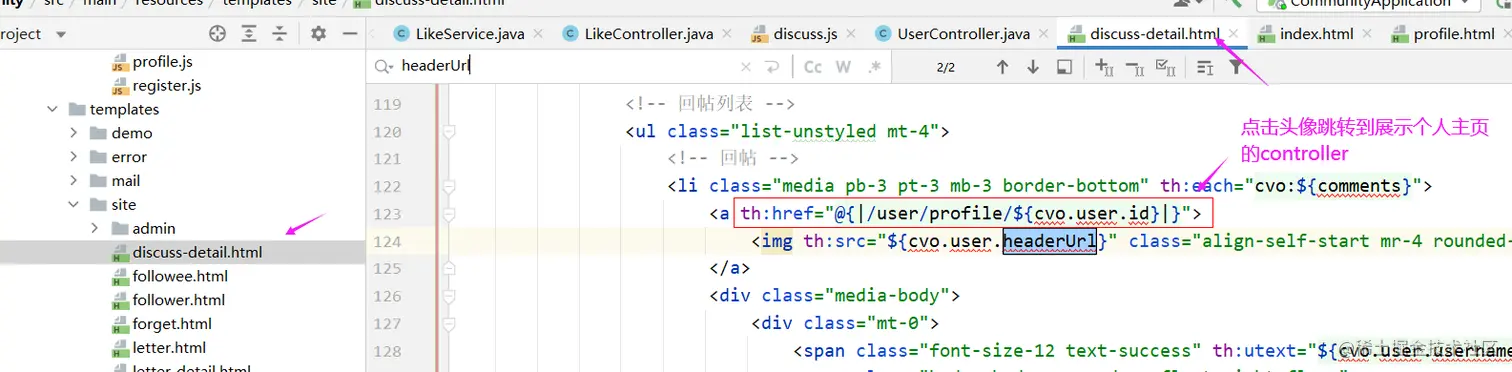Go to previous search occurrence
Image resolution: width=1512 pixels, height=372 pixels.
1002,67
